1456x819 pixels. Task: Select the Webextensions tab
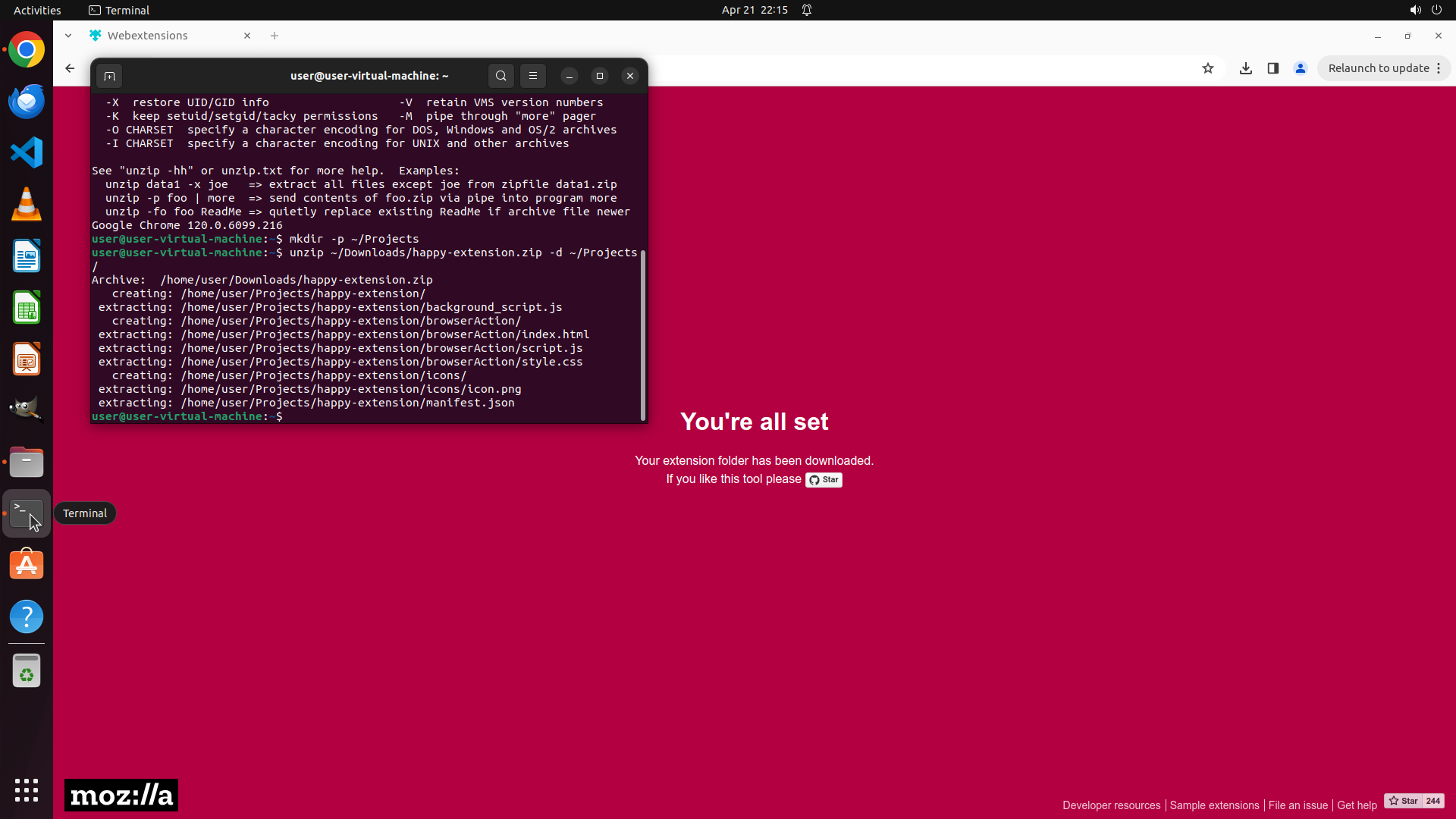coord(148,36)
